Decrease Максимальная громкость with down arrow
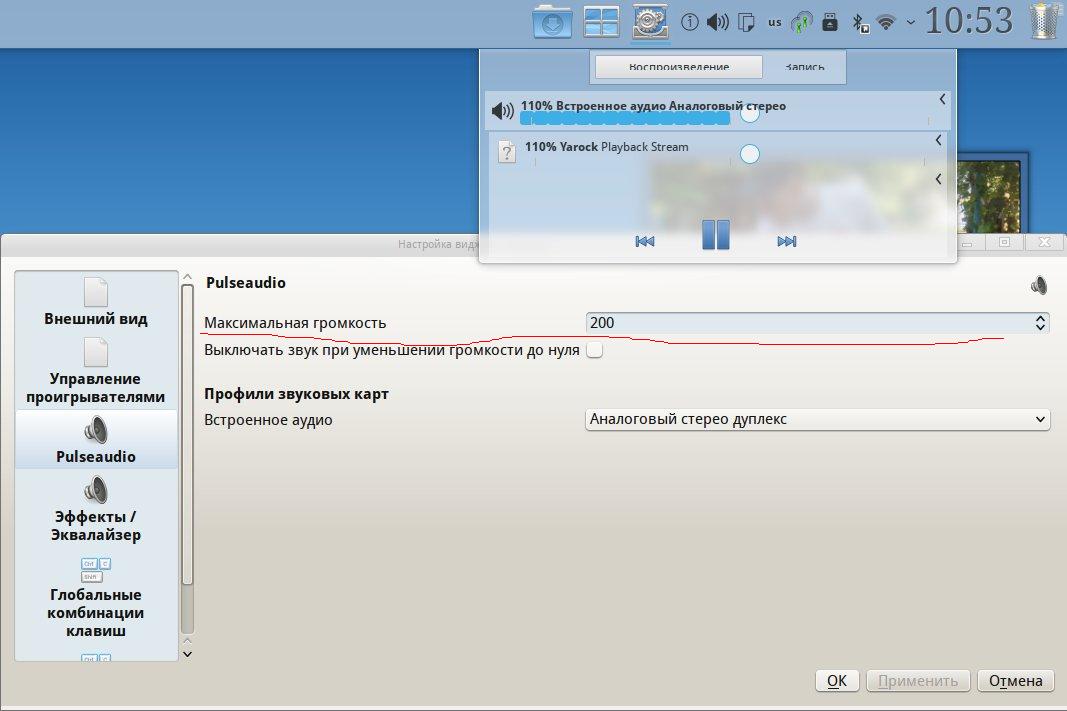 pos(1040,327)
